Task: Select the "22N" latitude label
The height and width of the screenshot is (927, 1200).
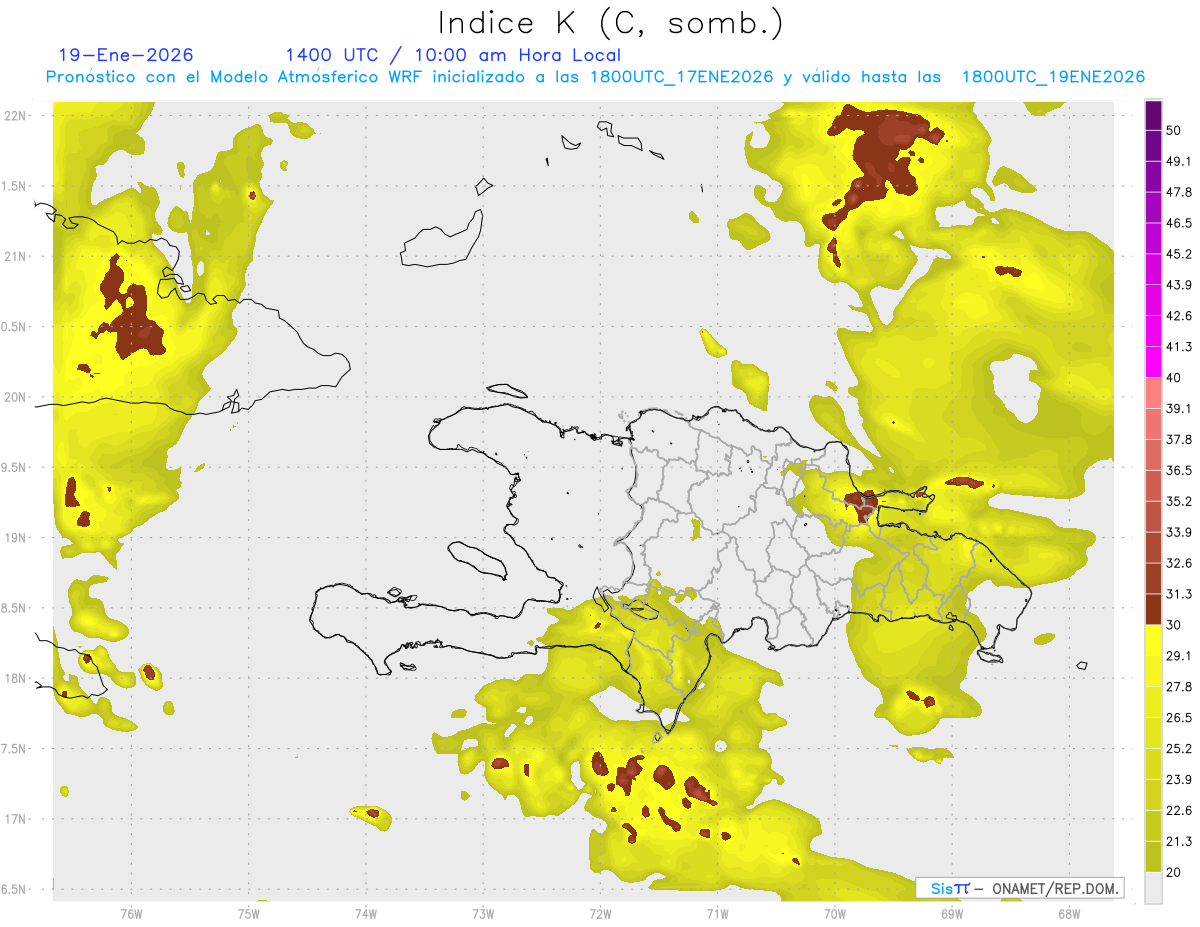Action: [14, 115]
